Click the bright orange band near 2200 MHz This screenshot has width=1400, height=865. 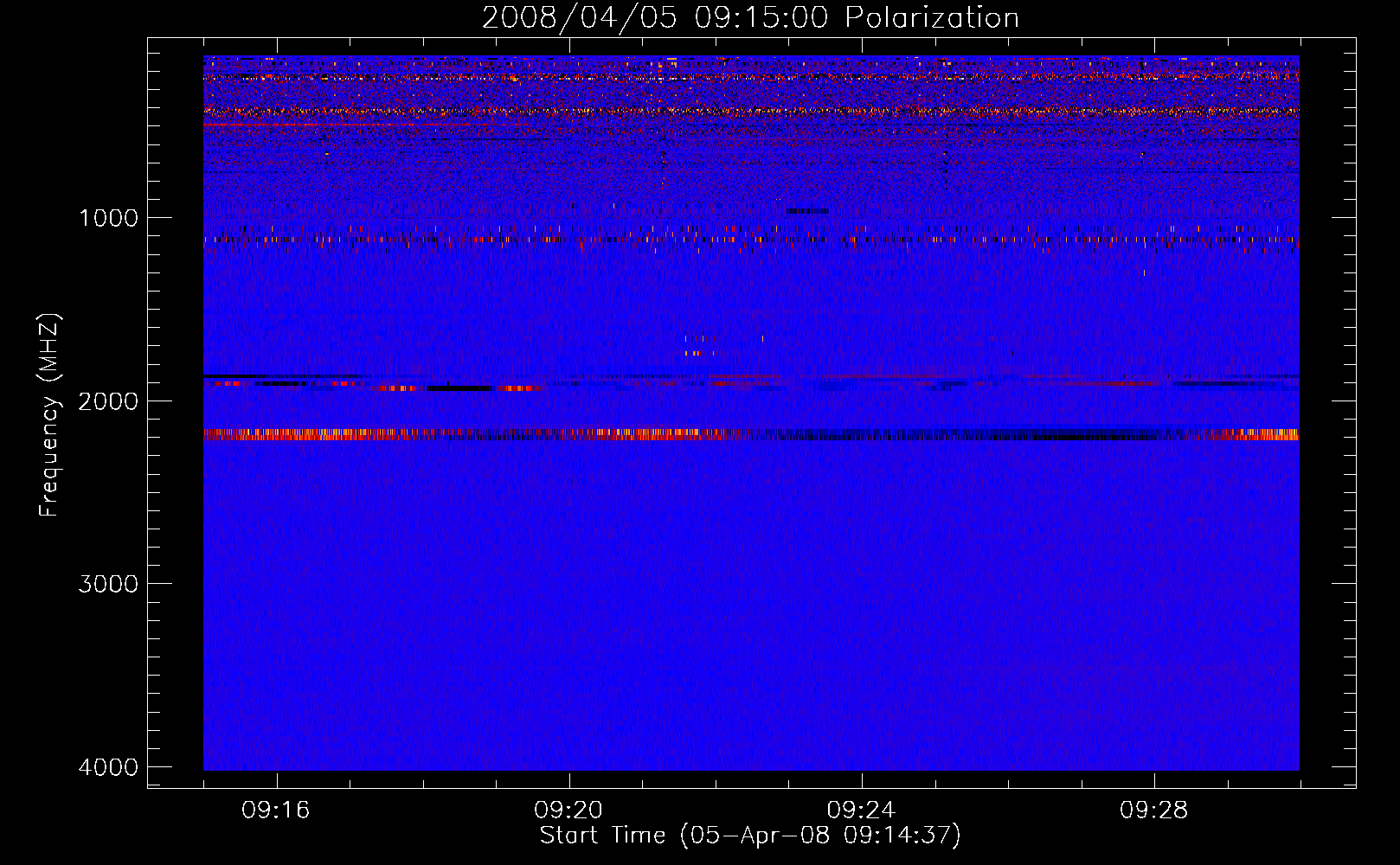coord(751,434)
